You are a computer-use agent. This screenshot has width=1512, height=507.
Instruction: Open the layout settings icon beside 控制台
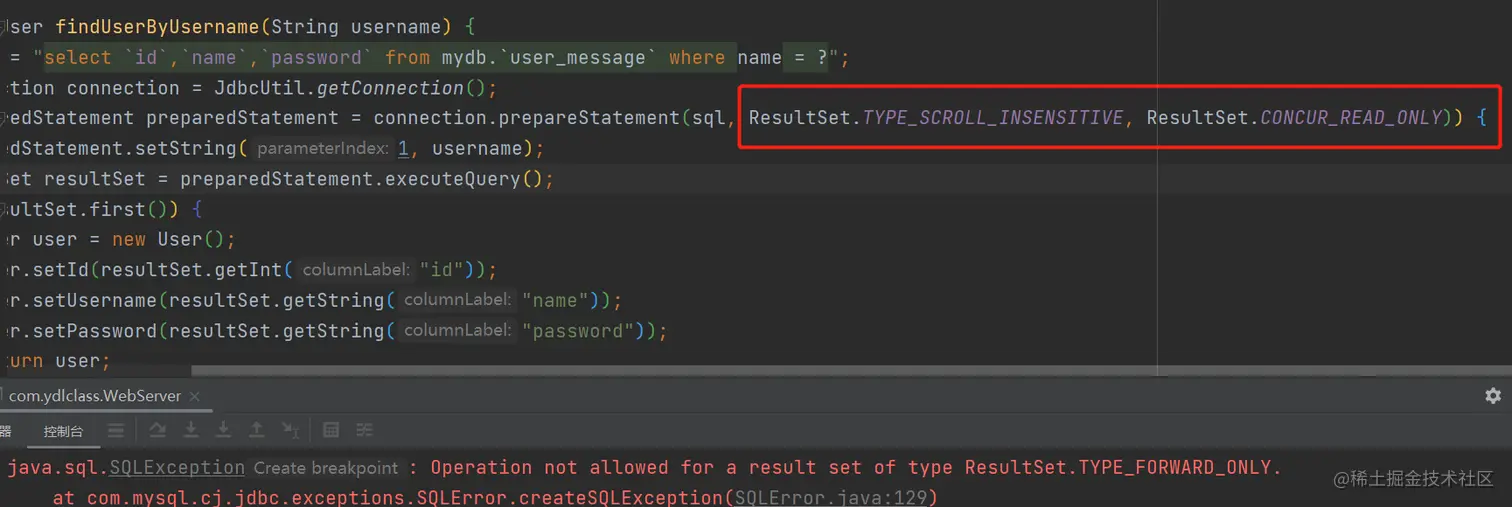[x=116, y=430]
